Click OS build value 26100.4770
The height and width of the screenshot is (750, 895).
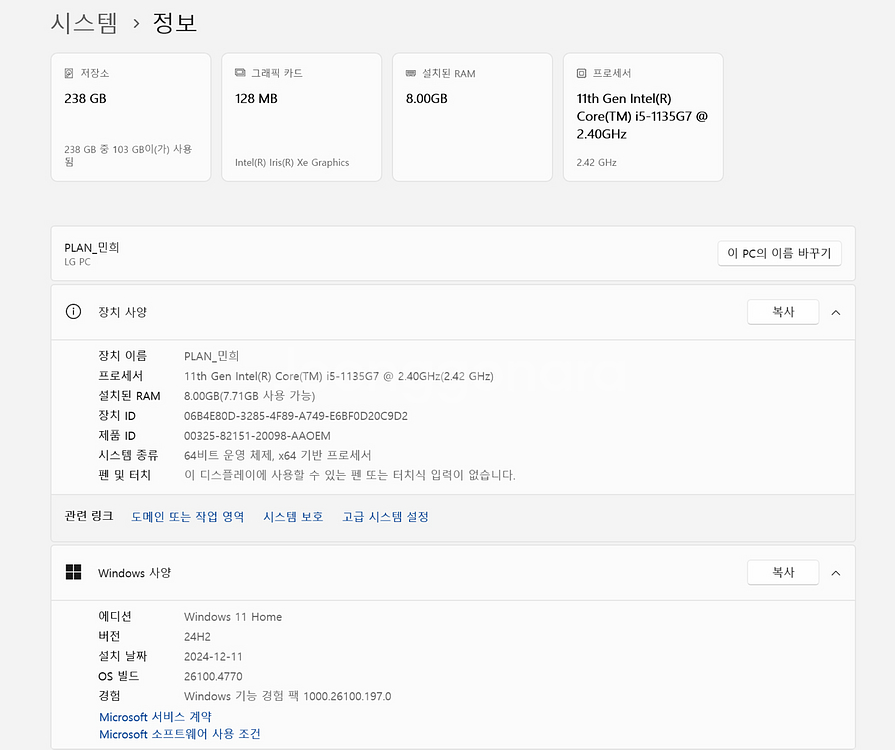213,676
